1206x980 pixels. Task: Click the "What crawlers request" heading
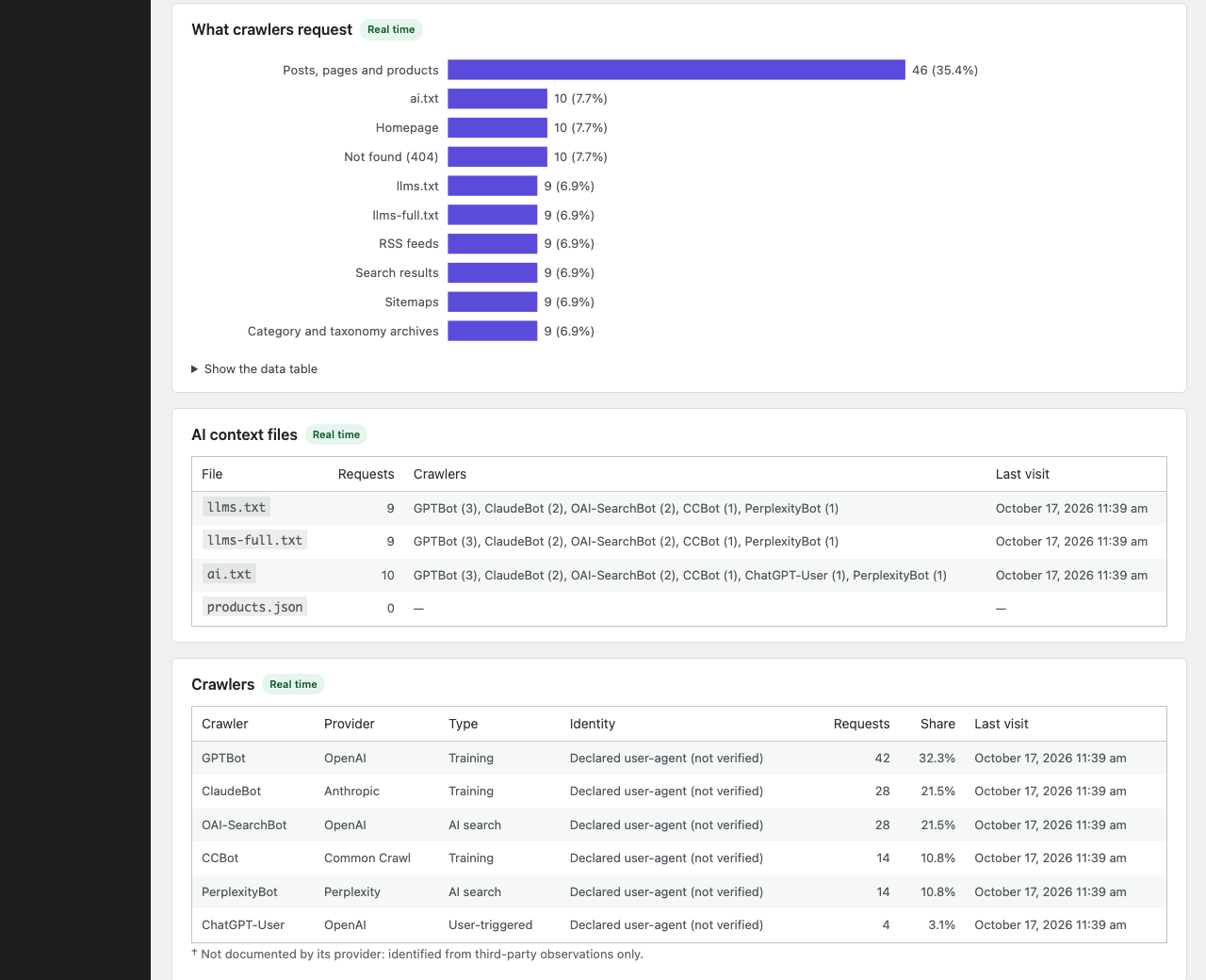click(271, 29)
